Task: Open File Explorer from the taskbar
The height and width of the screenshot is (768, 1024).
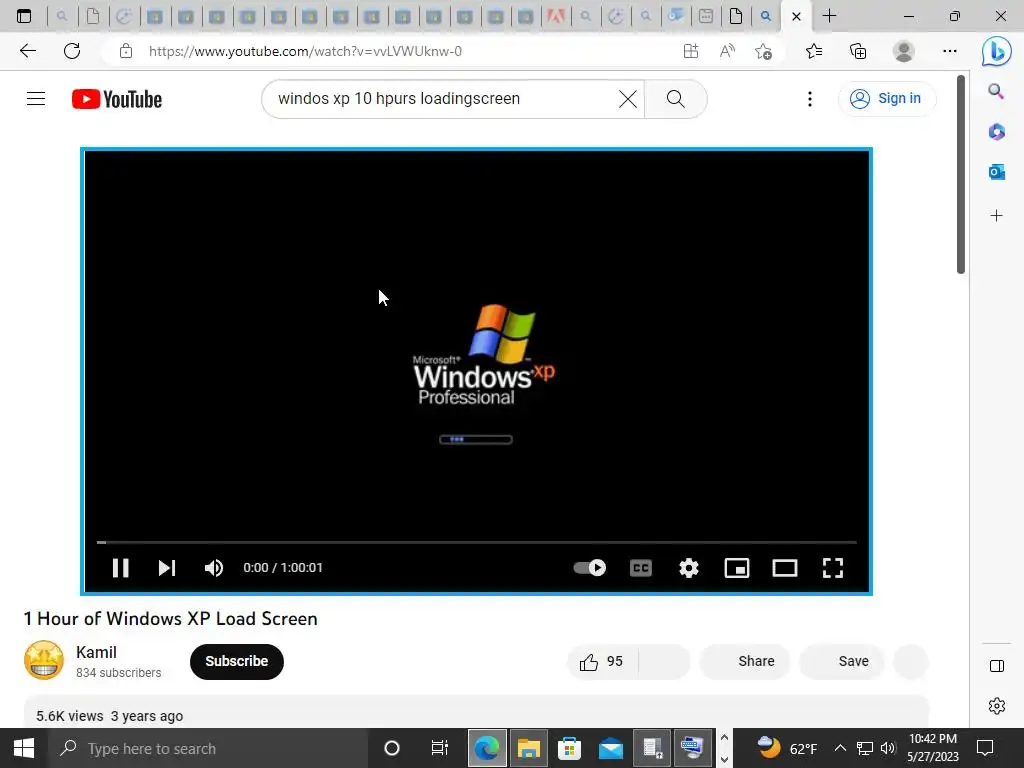Action: tap(528, 748)
